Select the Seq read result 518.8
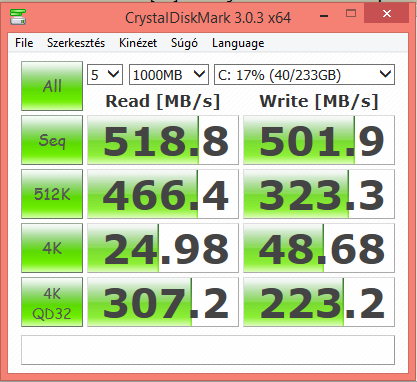The width and height of the screenshot is (417, 382). (163, 140)
